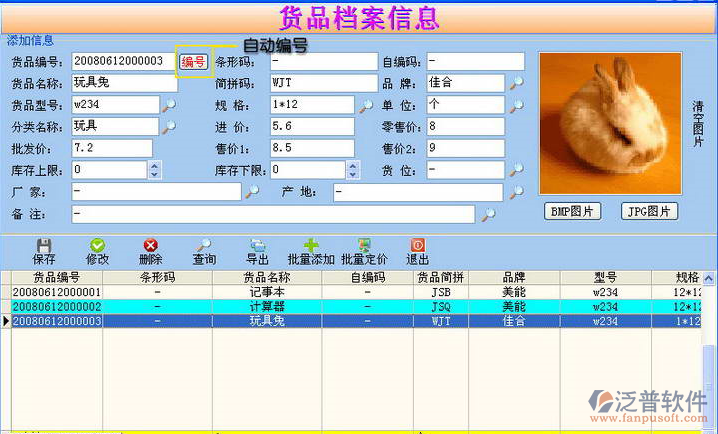Click the 库存上限 spinner arrows
This screenshot has height=434, width=718.
click(x=154, y=170)
